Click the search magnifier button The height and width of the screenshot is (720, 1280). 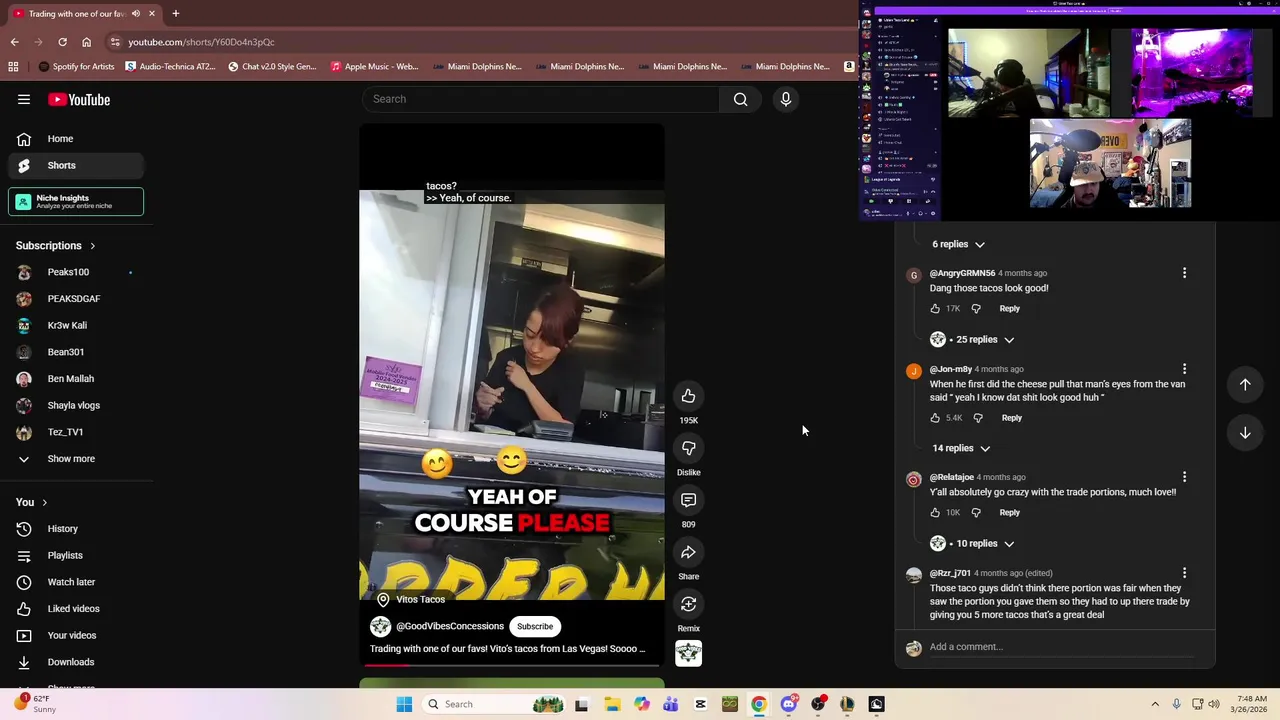tap(740, 99)
